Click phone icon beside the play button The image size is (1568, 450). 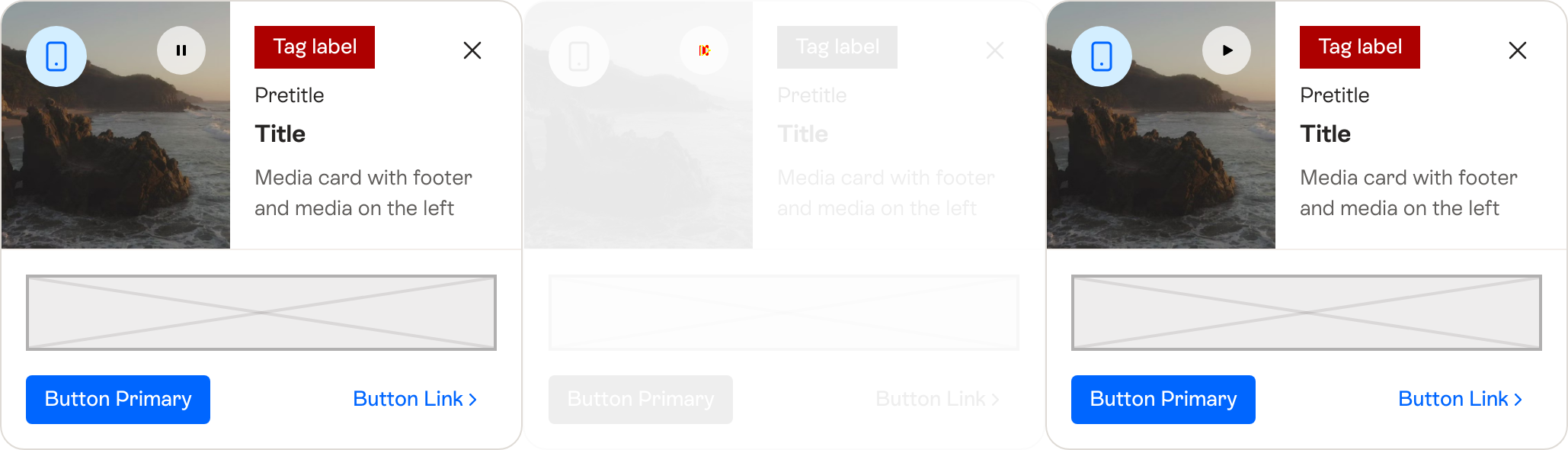click(1102, 56)
